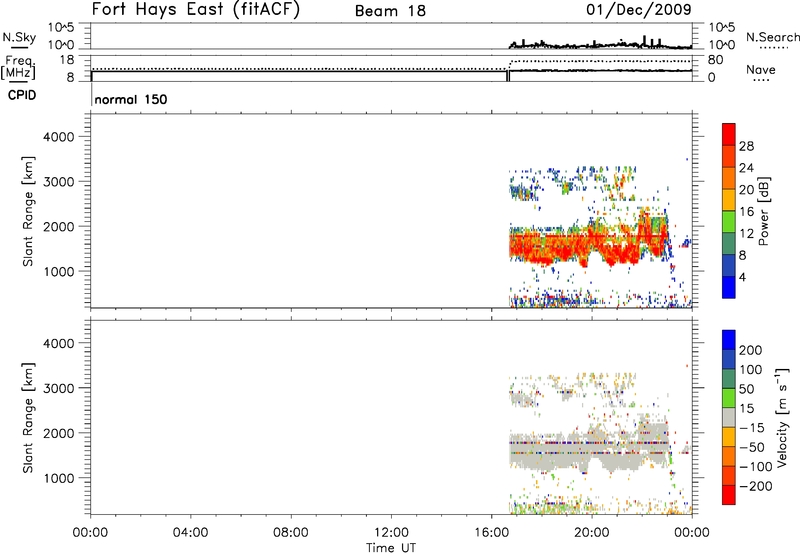This screenshot has height=554, width=800.
Task: Click the '08:00' time axis tick label
Action: tap(290, 533)
